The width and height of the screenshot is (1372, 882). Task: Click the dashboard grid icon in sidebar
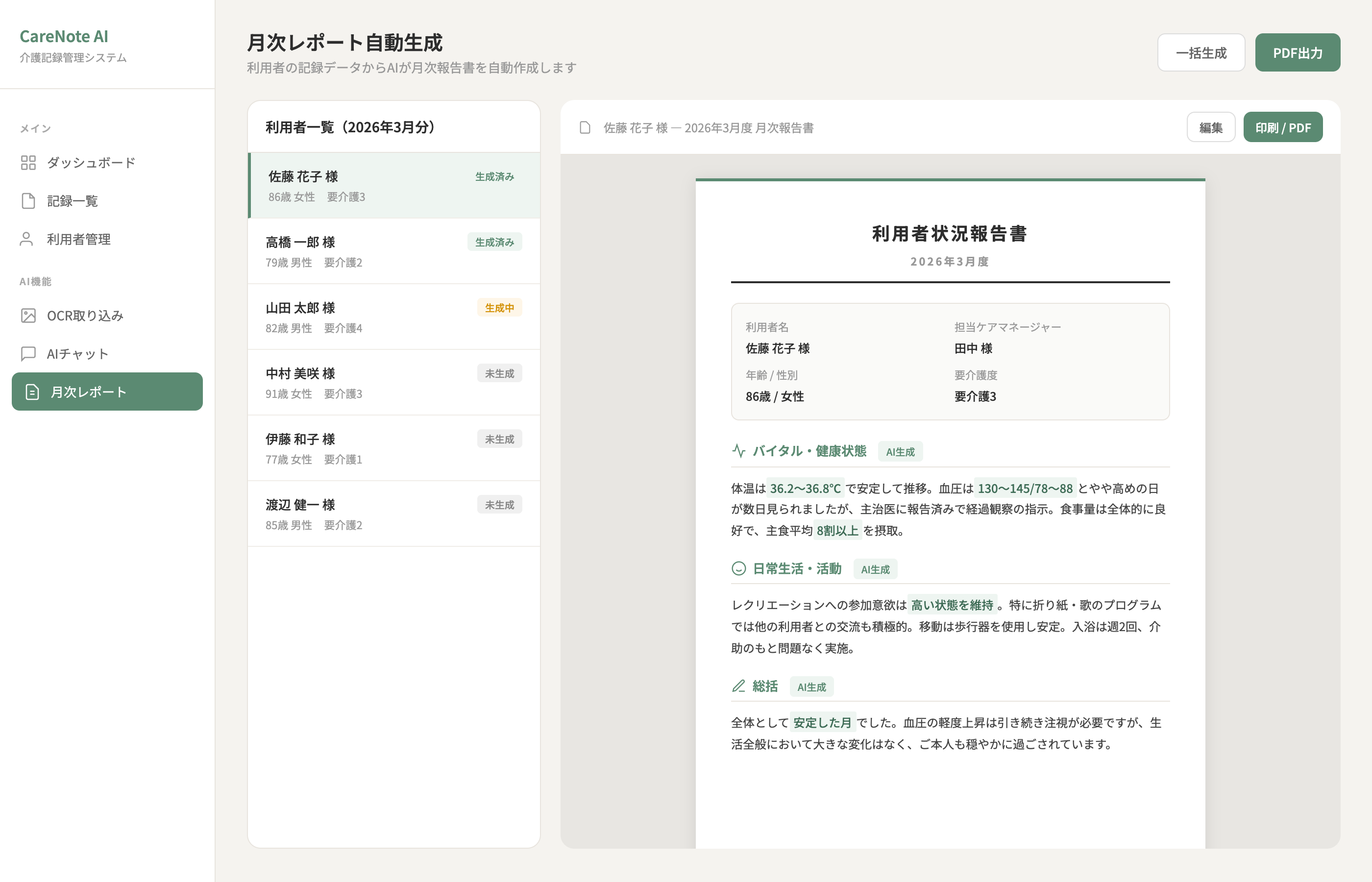click(28, 163)
